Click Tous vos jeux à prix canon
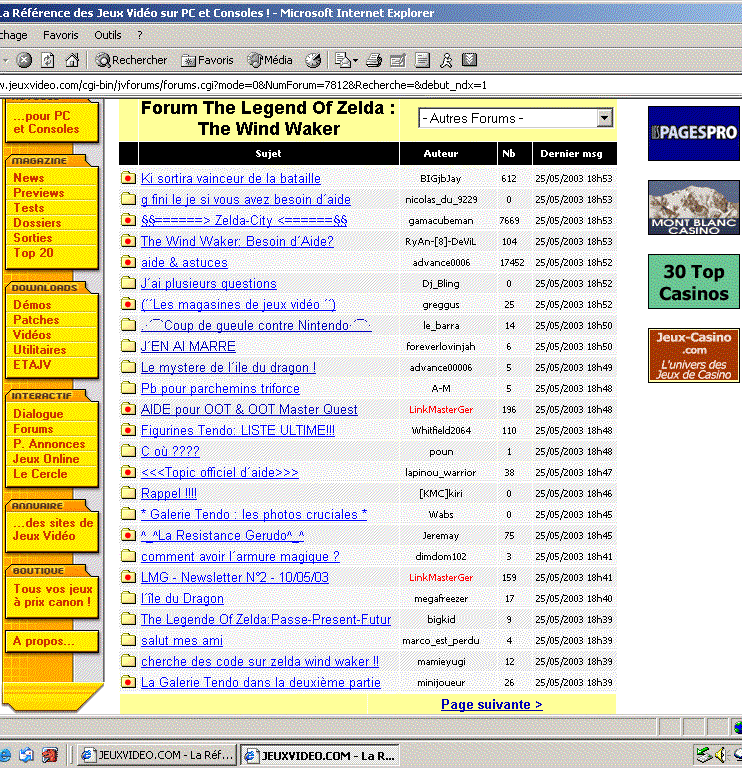742x768 pixels. coord(52,596)
